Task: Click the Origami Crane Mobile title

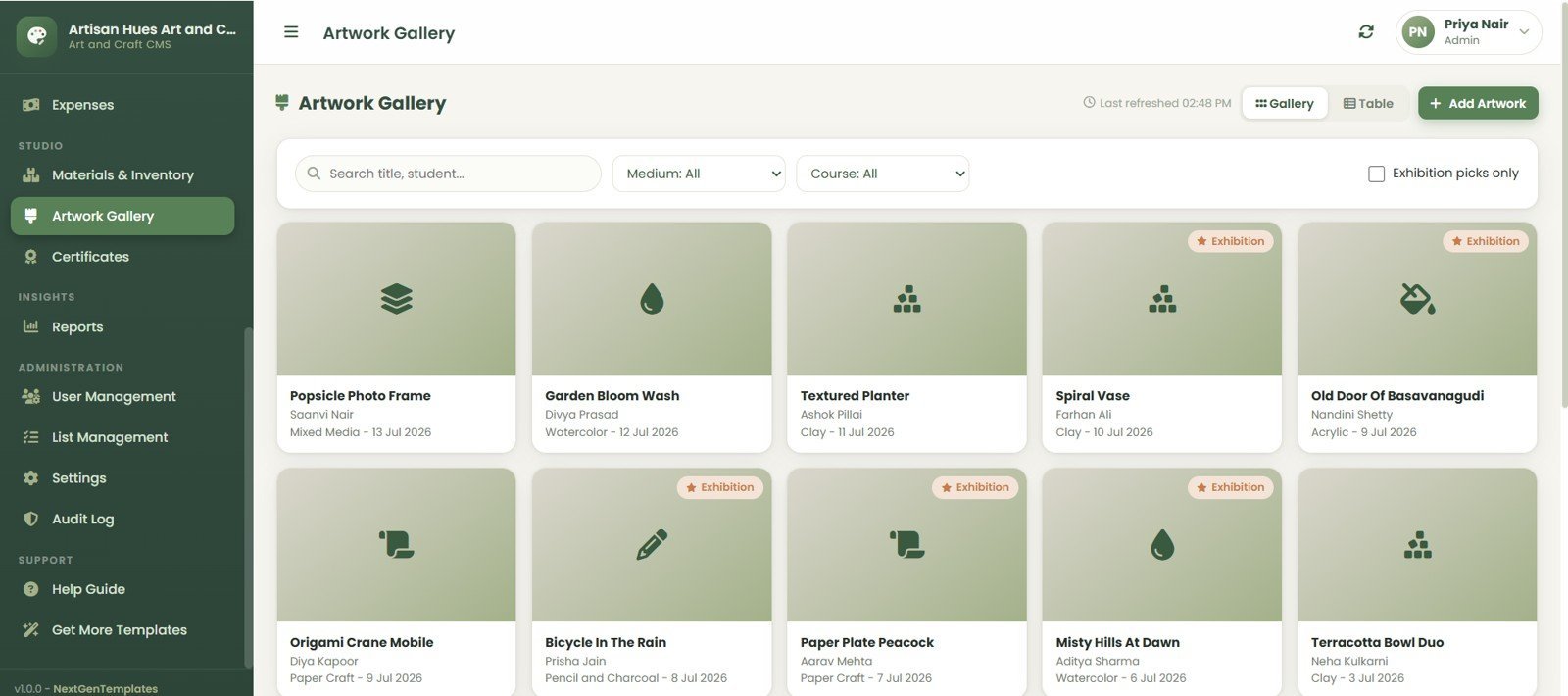Action: point(362,643)
